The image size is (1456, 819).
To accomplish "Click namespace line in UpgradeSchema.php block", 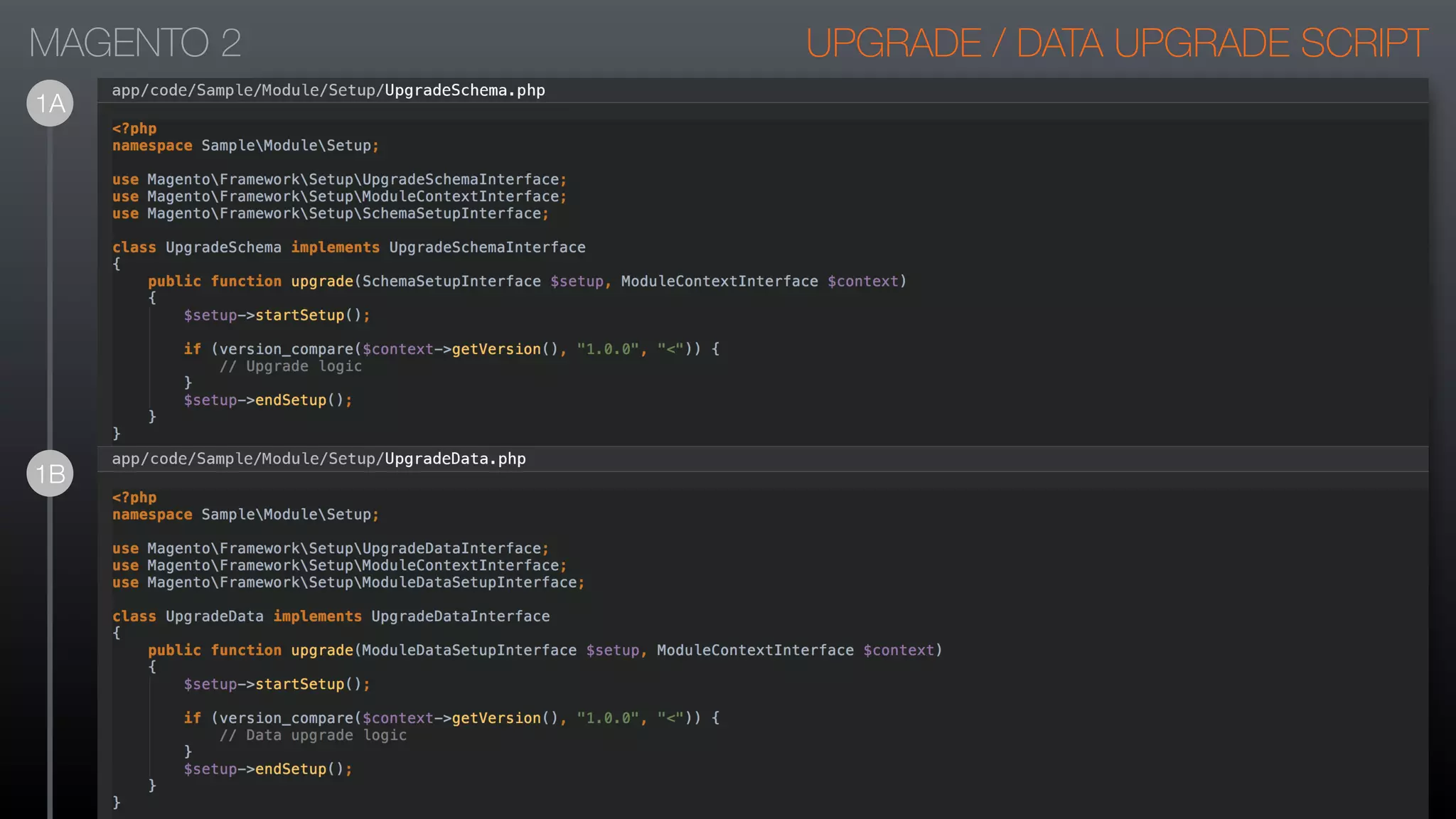I will pyautogui.click(x=245, y=146).
